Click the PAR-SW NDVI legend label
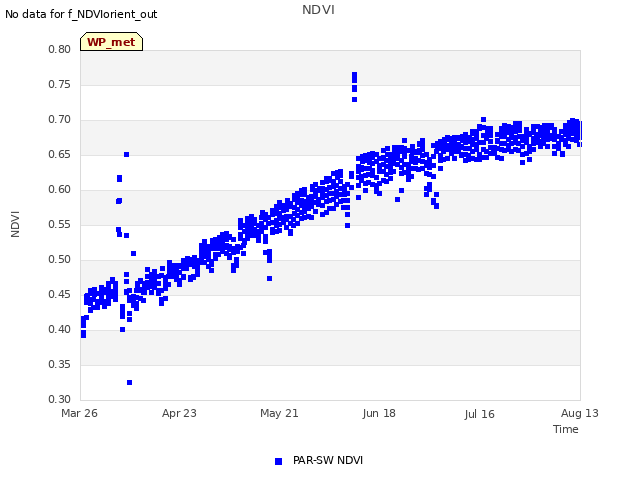This screenshot has width=640, height=480. point(328,460)
